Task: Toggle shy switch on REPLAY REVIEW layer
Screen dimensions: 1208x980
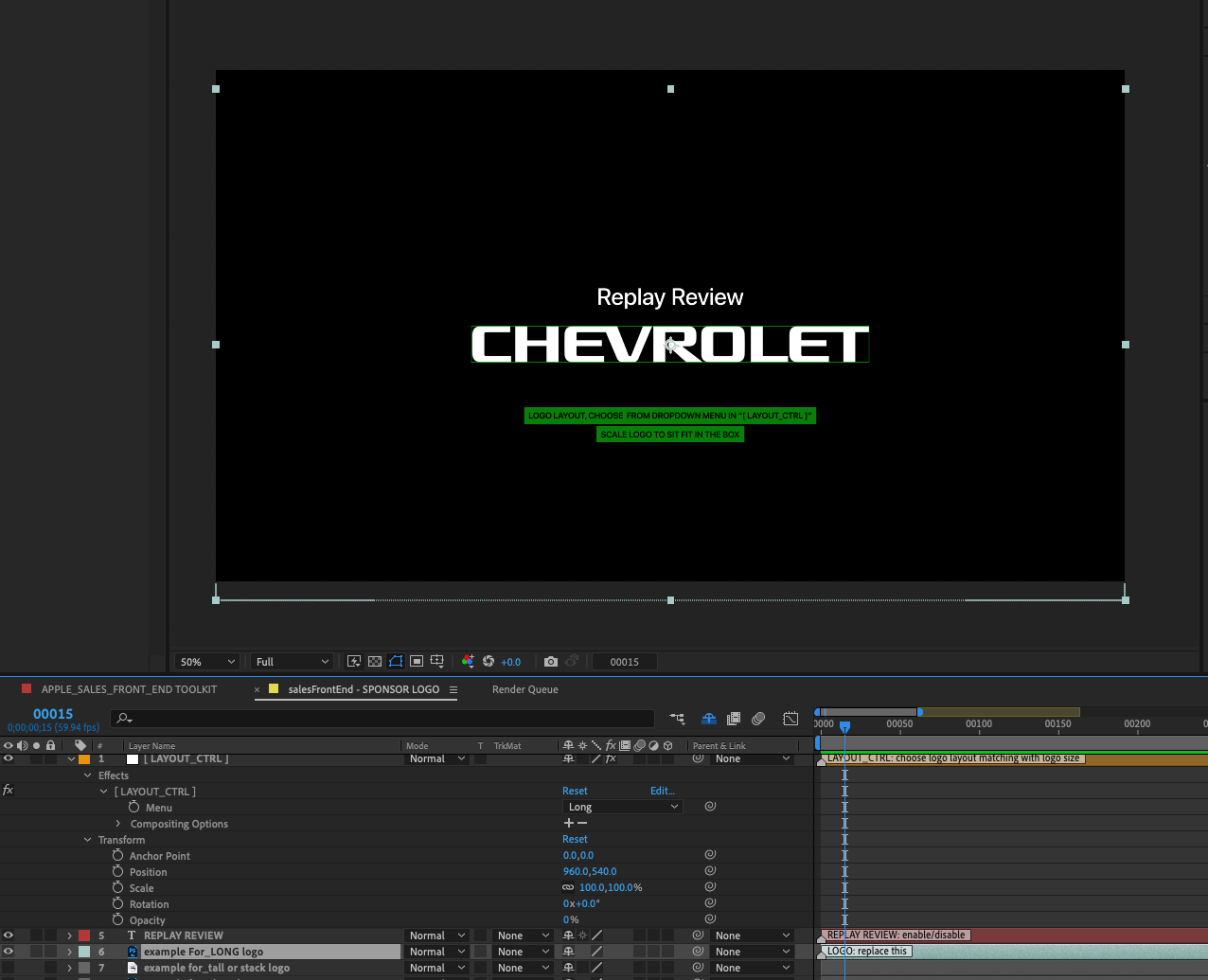Action: coord(568,935)
